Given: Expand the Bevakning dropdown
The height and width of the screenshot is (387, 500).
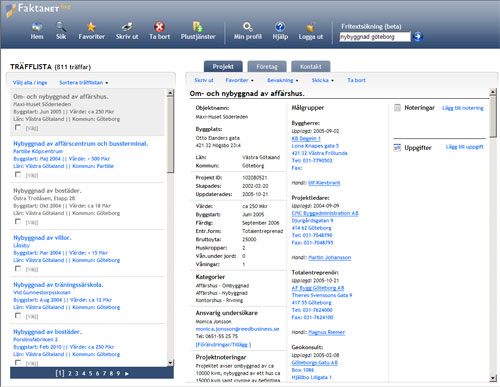Looking at the screenshot, I should tap(283, 80).
